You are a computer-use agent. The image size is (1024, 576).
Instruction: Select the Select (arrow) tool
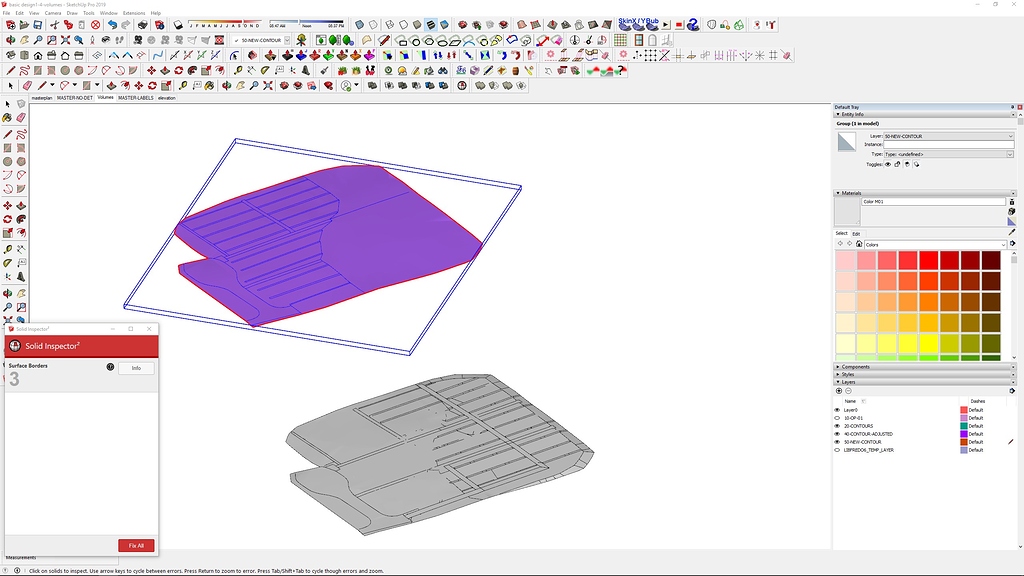(x=6, y=104)
